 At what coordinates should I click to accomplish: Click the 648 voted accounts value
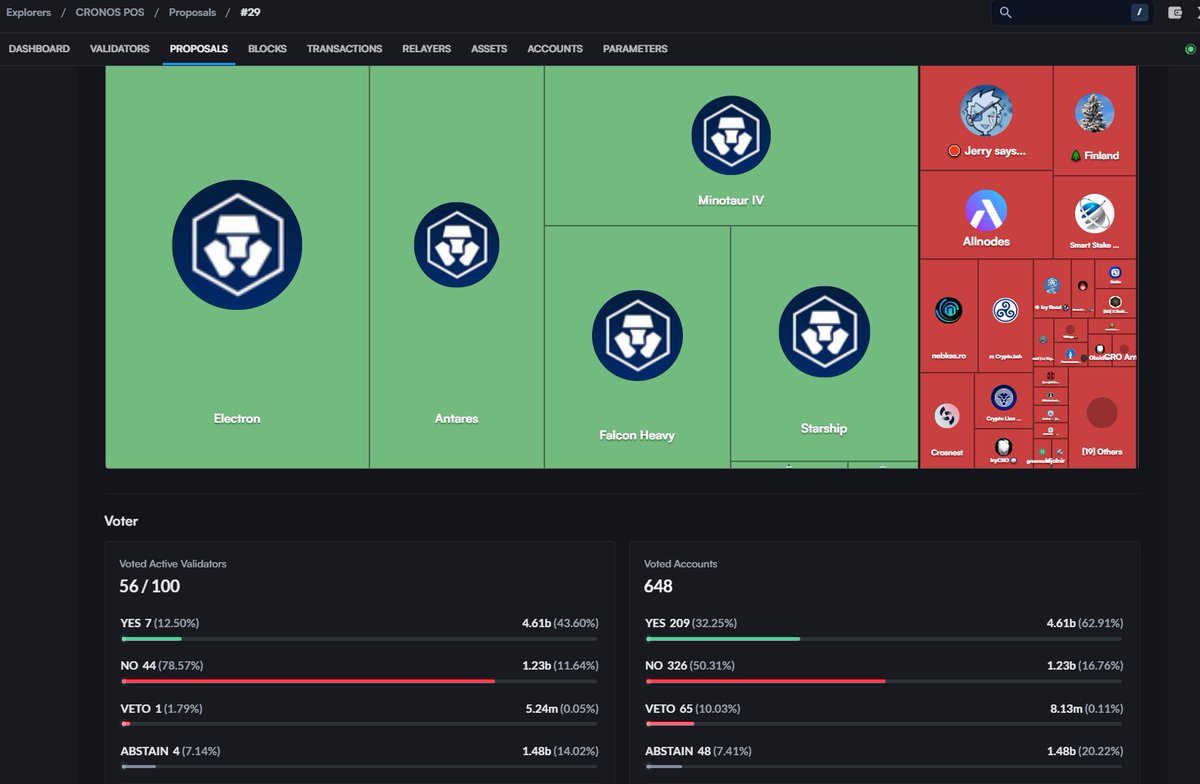click(658, 586)
